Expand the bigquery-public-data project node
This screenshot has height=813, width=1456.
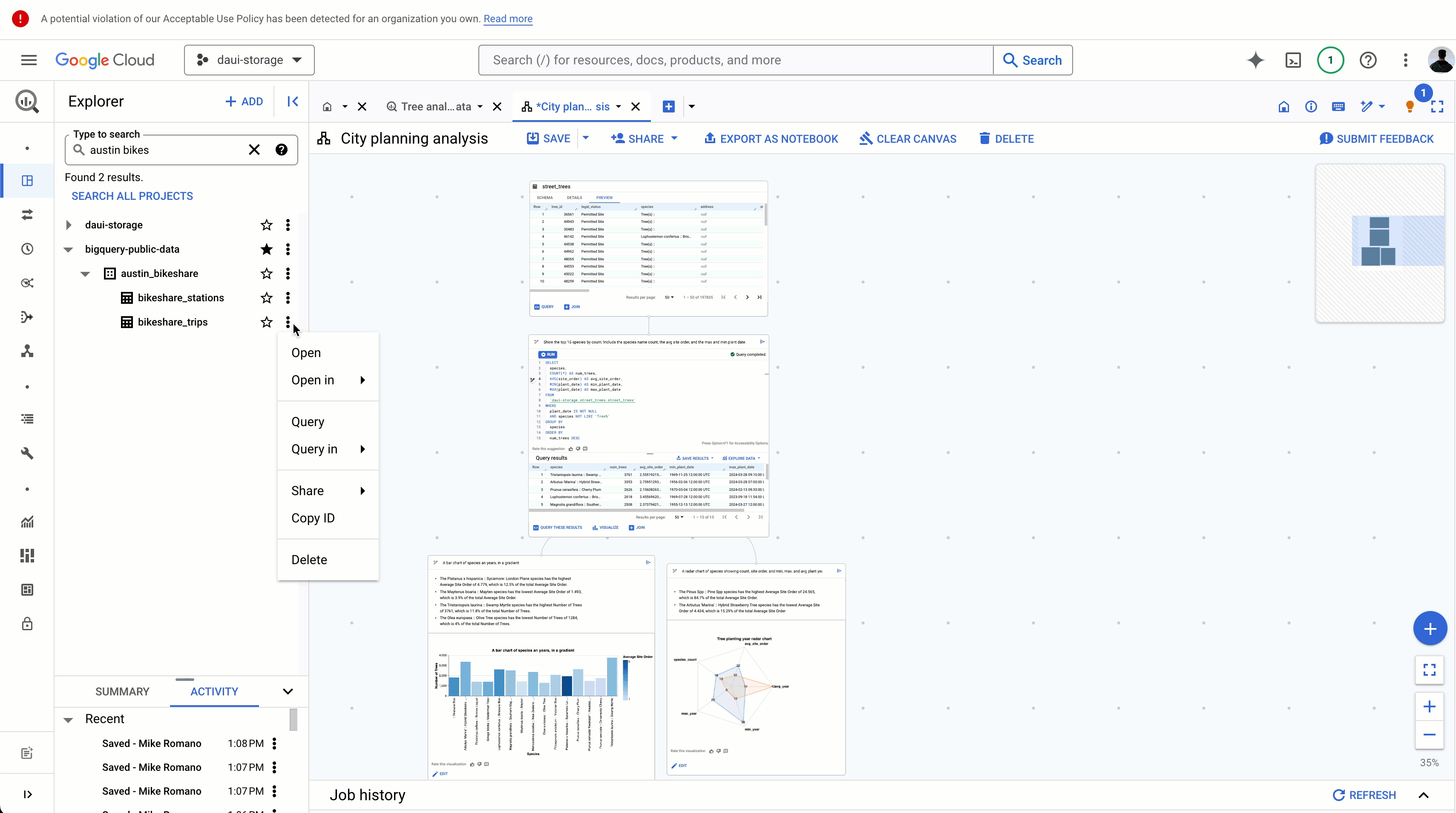pos(68,248)
